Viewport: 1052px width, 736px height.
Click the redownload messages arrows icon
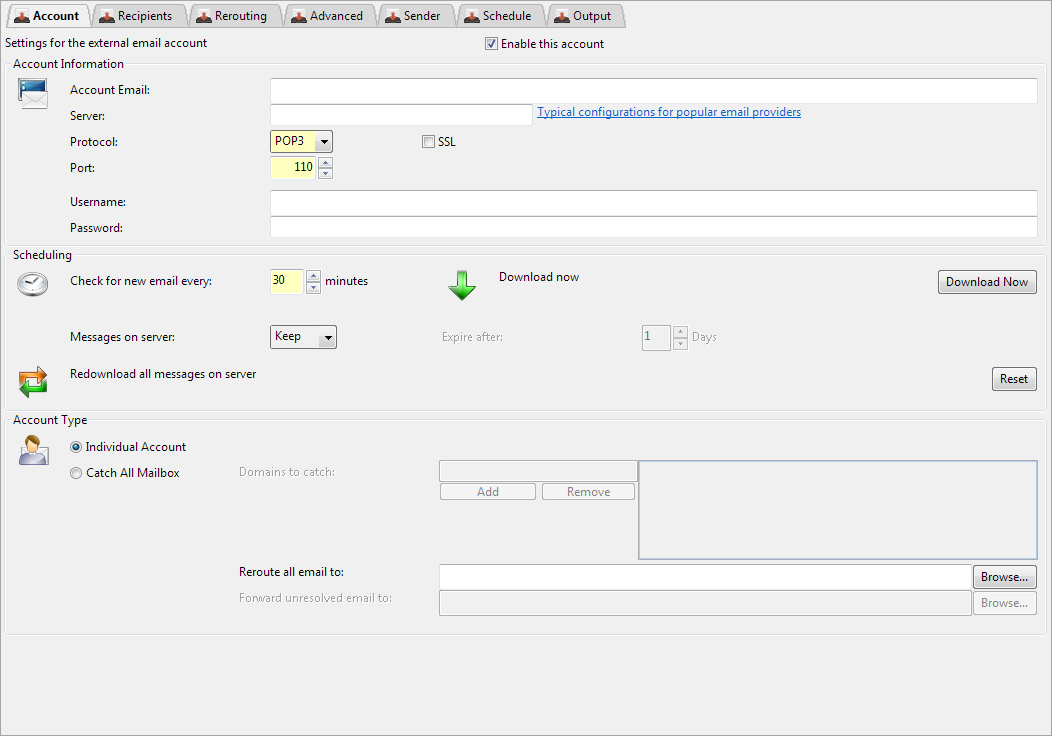pos(33,381)
